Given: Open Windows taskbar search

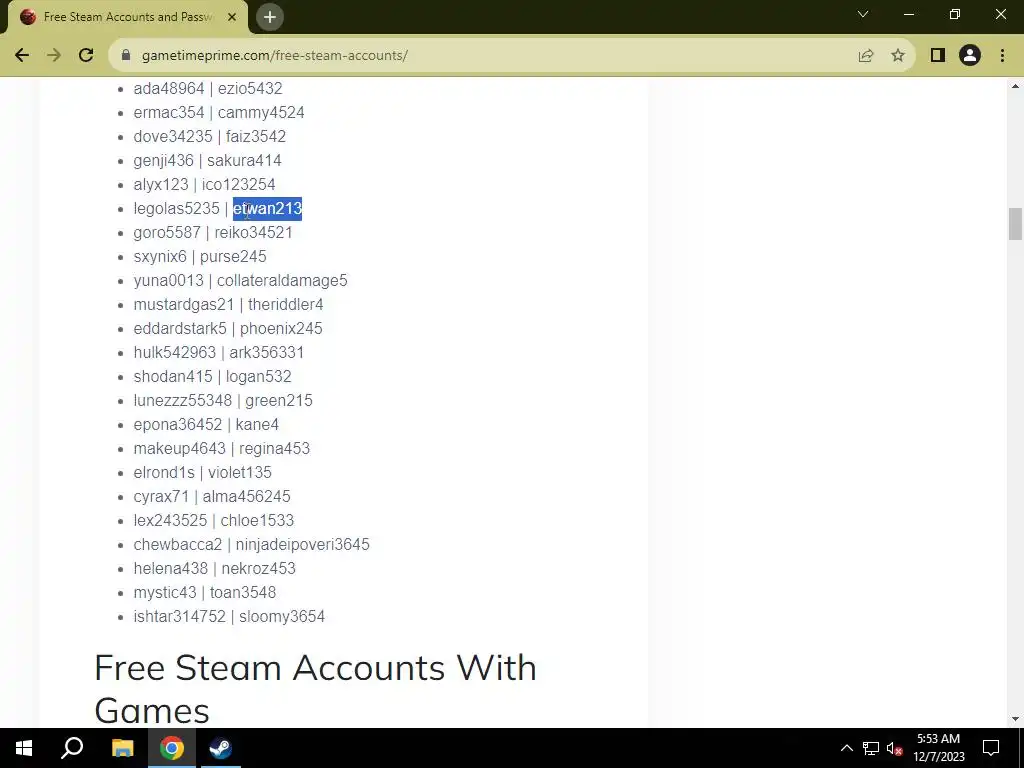Looking at the screenshot, I should [72, 748].
